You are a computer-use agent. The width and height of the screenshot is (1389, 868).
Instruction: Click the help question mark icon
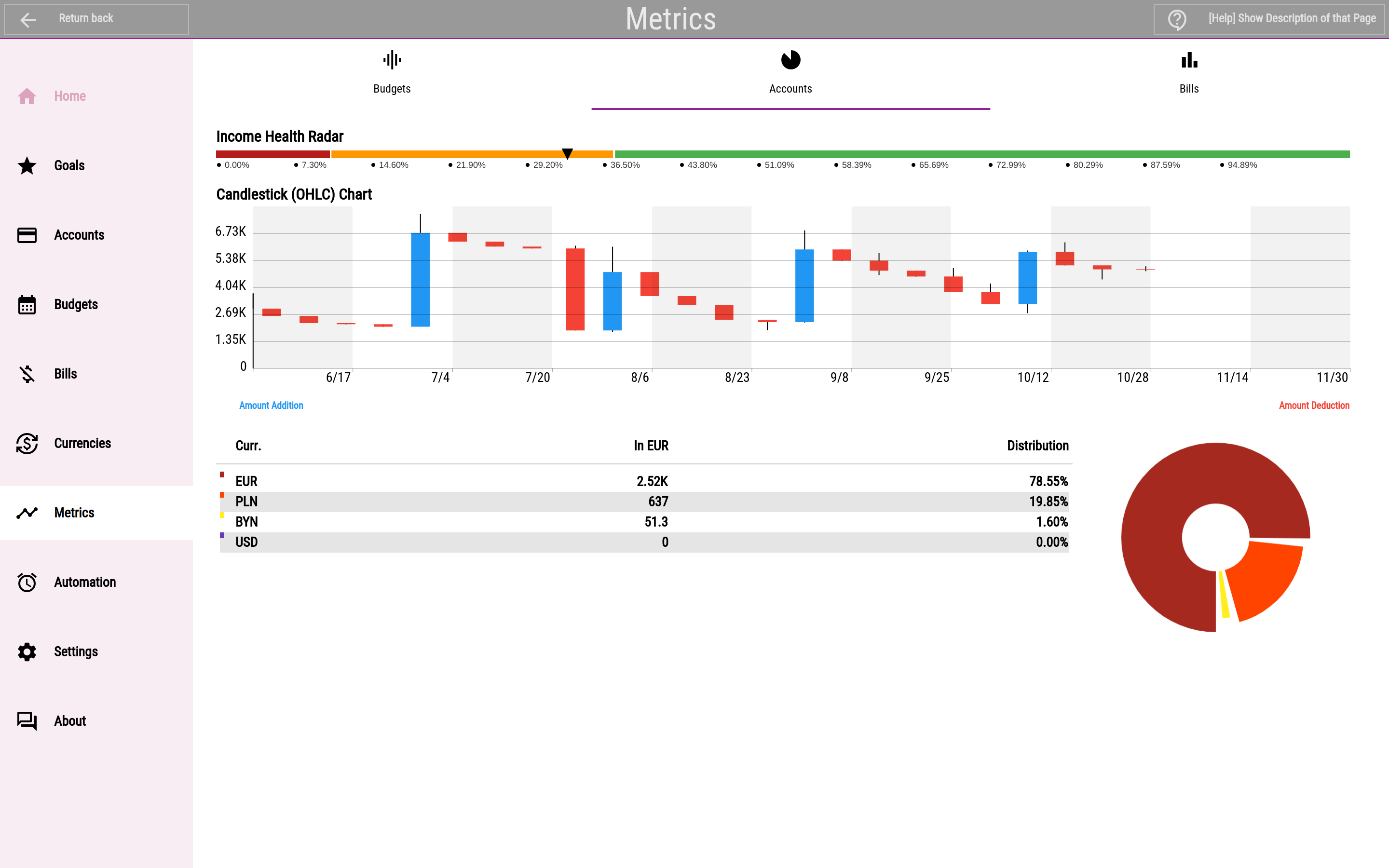pos(1177,19)
